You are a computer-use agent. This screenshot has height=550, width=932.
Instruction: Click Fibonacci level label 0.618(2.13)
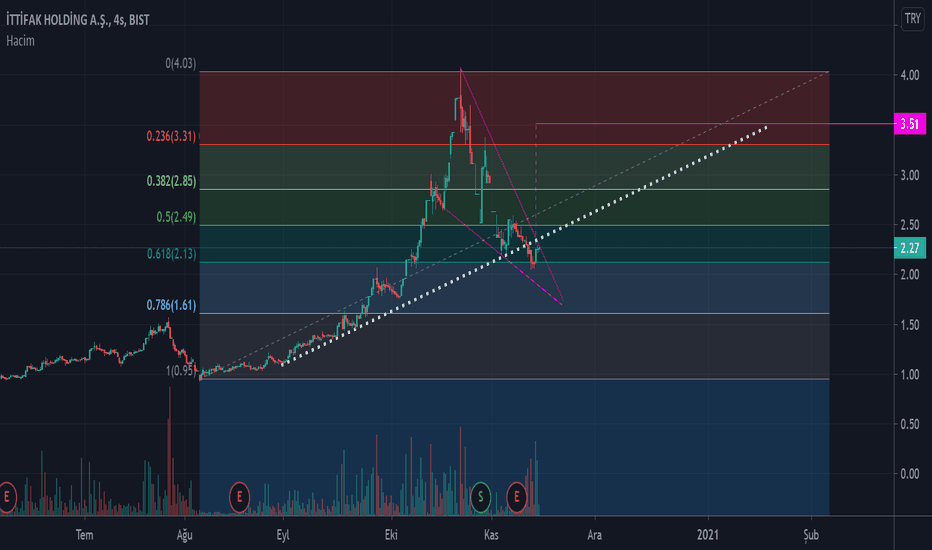171,254
